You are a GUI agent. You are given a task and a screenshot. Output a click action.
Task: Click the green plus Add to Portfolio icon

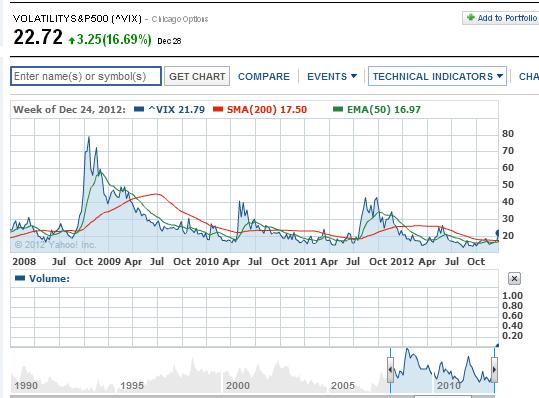(470, 17)
